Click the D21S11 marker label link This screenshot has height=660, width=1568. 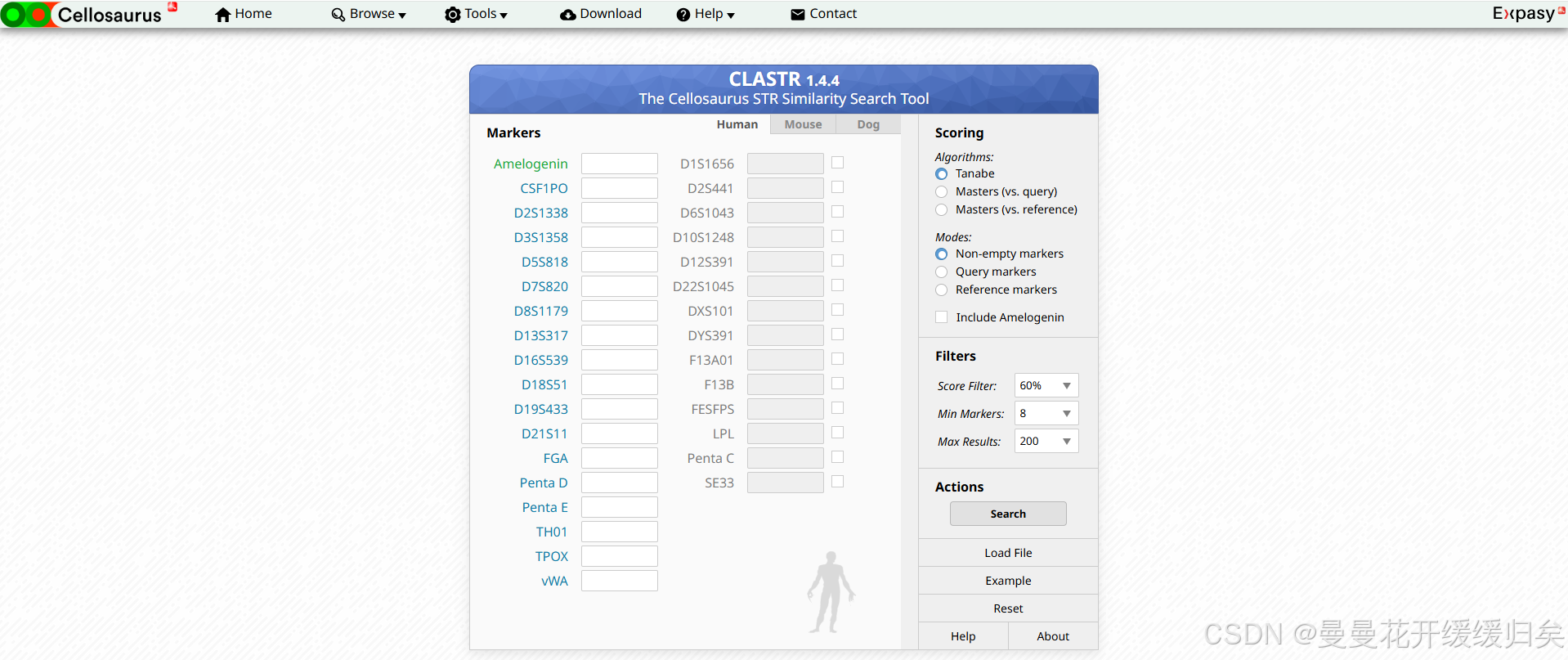544,433
